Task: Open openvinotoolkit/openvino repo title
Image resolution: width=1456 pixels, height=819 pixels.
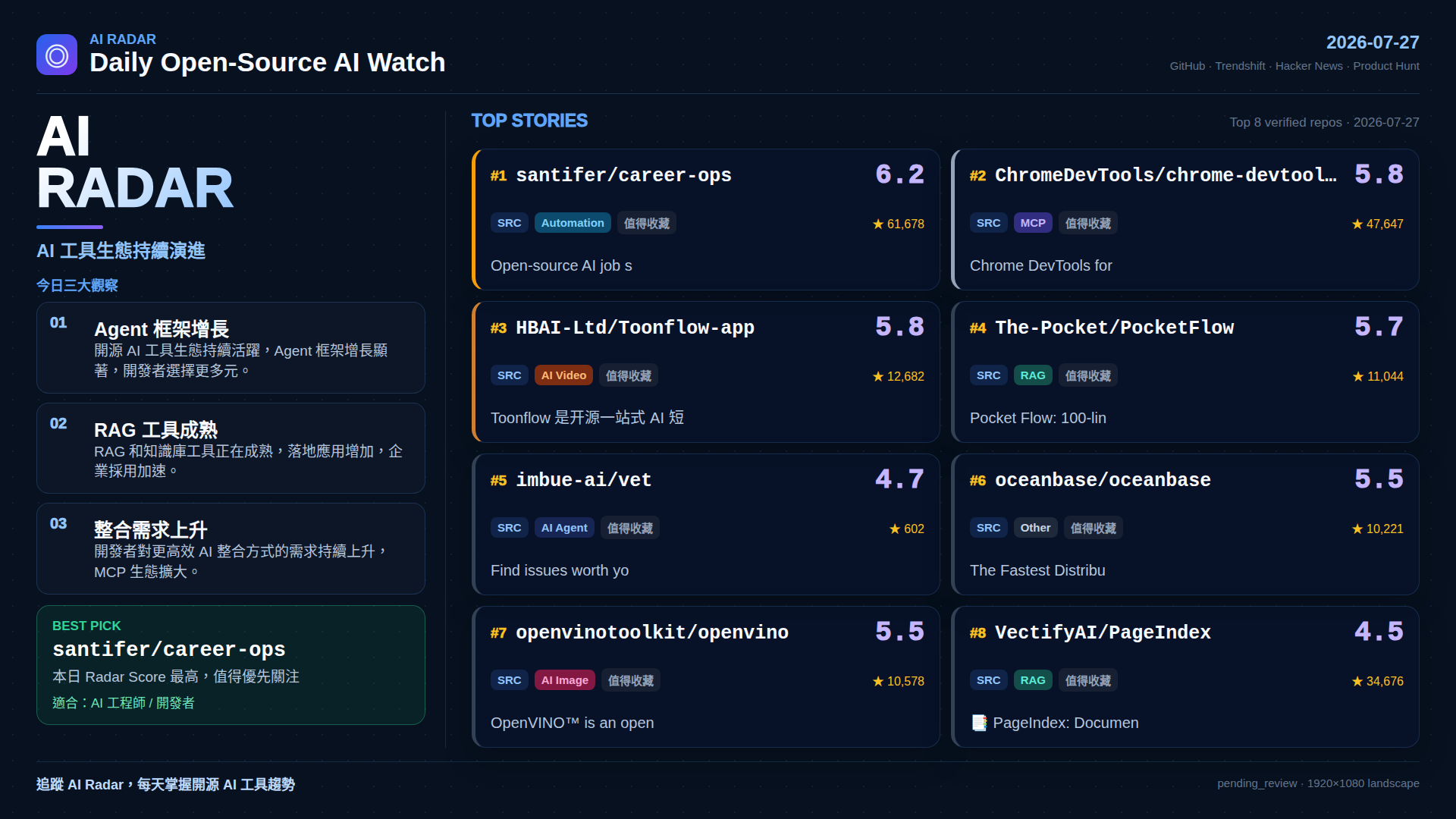Action: pyautogui.click(x=651, y=632)
